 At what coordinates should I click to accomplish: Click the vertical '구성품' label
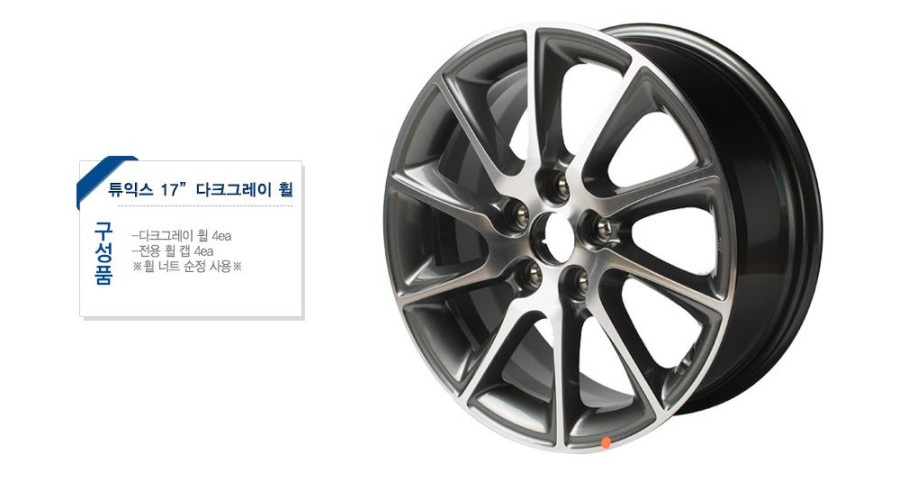click(x=103, y=253)
